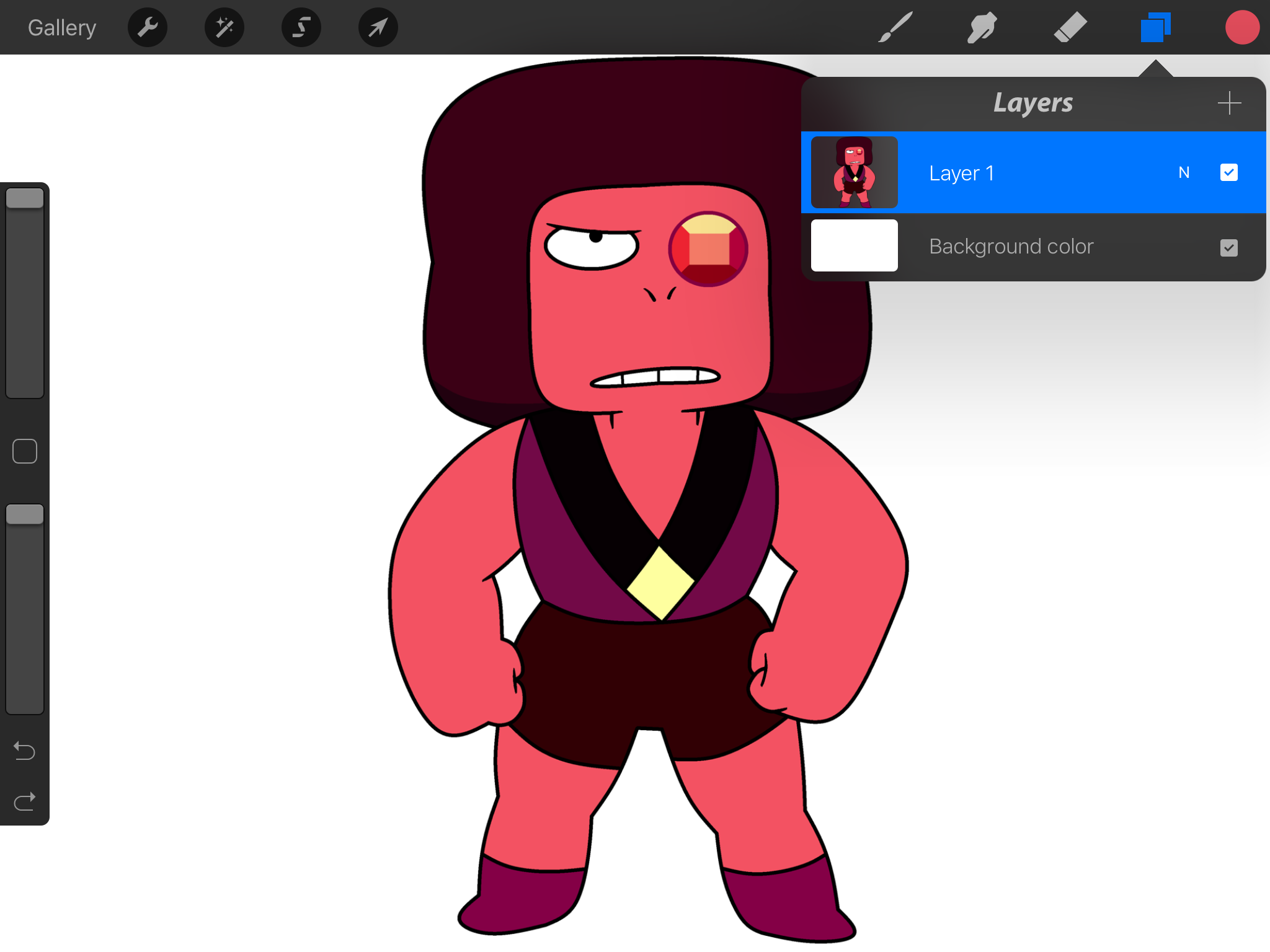Tap the plus to add a new layer
The image size is (1270, 952).
[1229, 103]
